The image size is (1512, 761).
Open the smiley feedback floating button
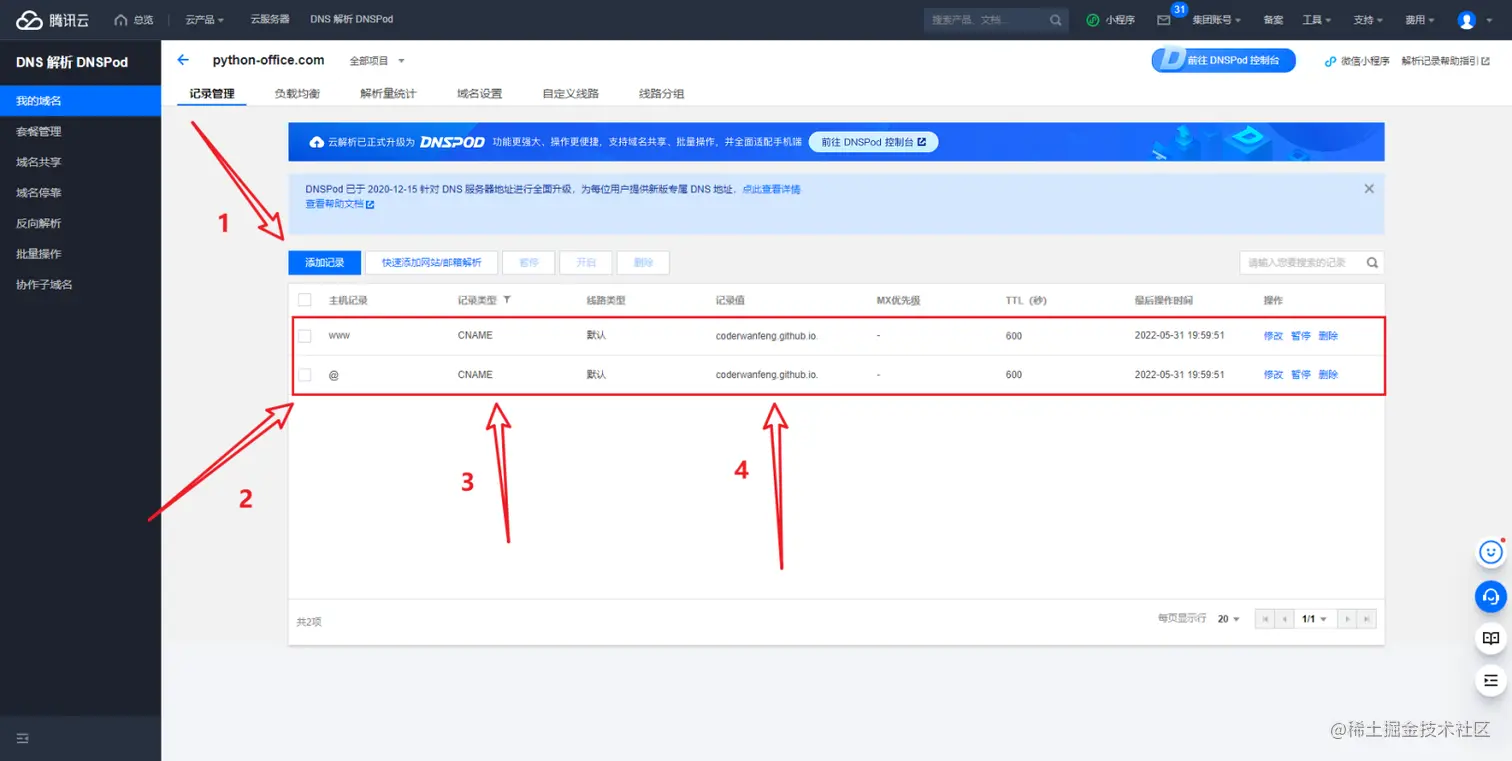click(x=1491, y=552)
